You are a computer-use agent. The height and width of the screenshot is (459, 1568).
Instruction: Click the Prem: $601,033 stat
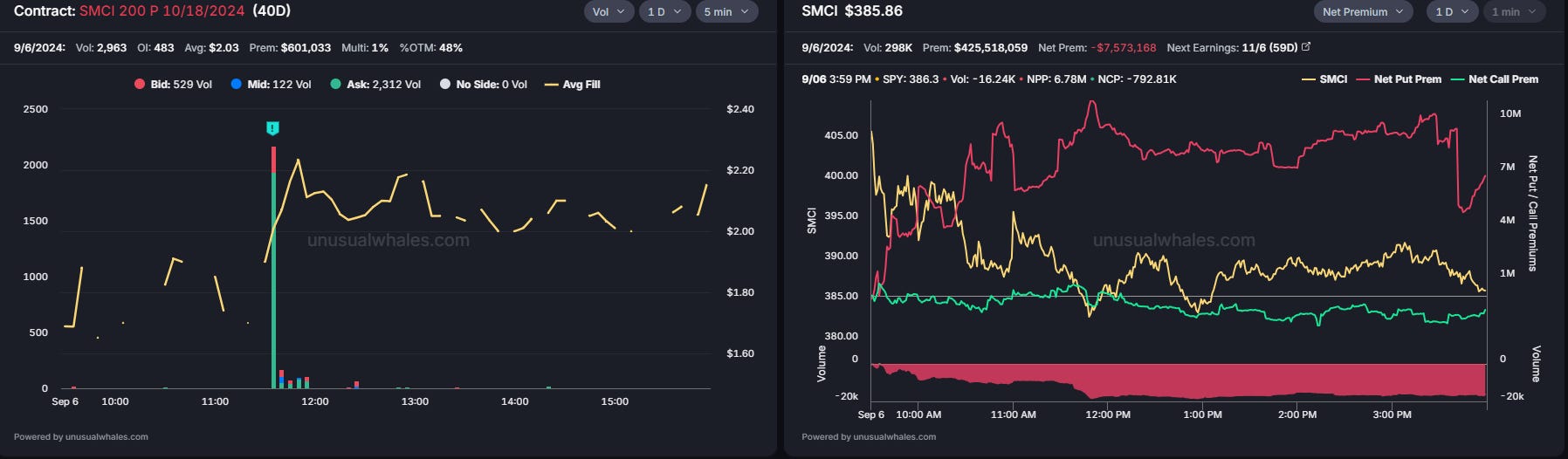pyautogui.click(x=290, y=48)
